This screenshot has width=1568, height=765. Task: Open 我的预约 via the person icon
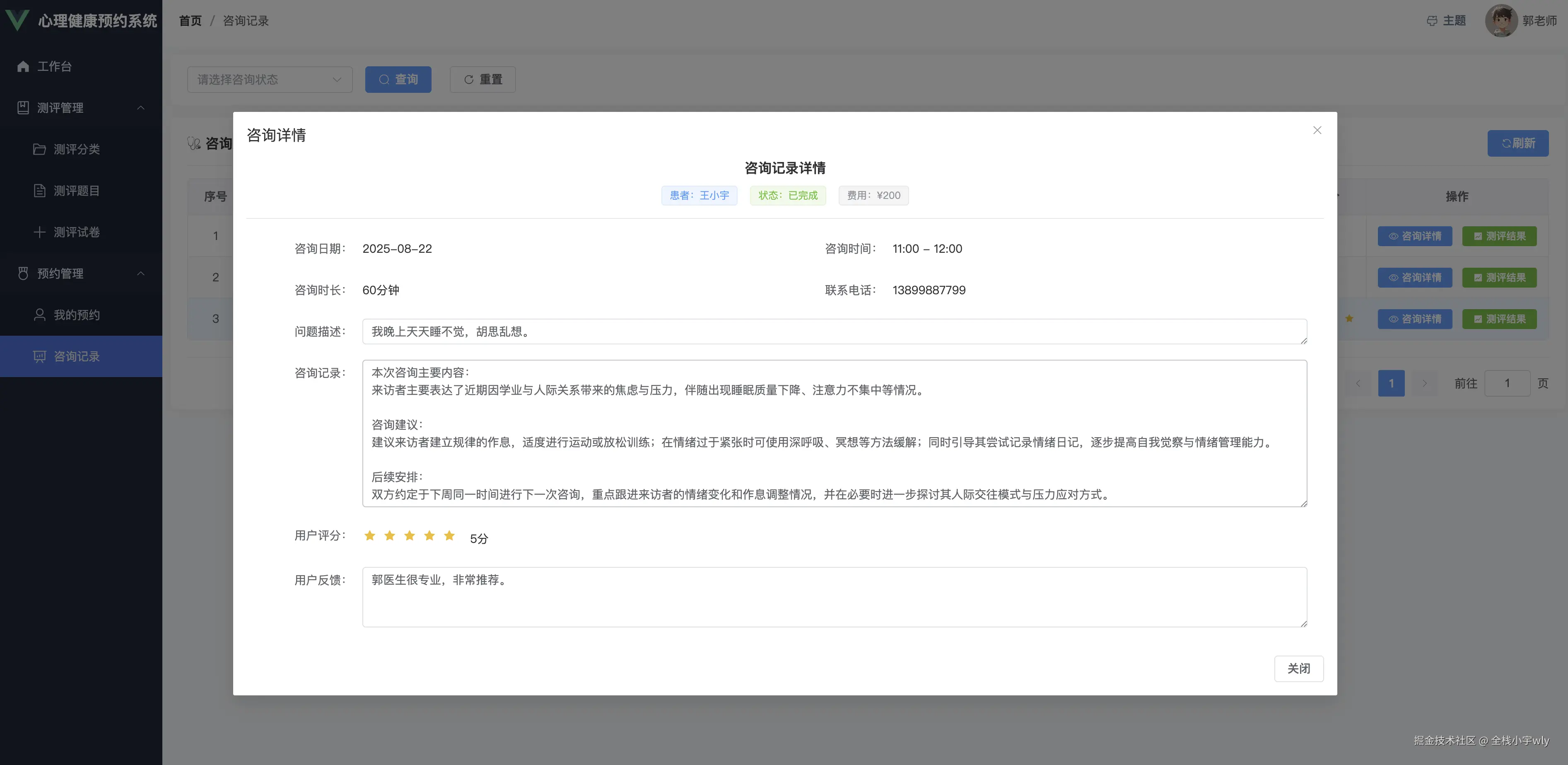(40, 314)
